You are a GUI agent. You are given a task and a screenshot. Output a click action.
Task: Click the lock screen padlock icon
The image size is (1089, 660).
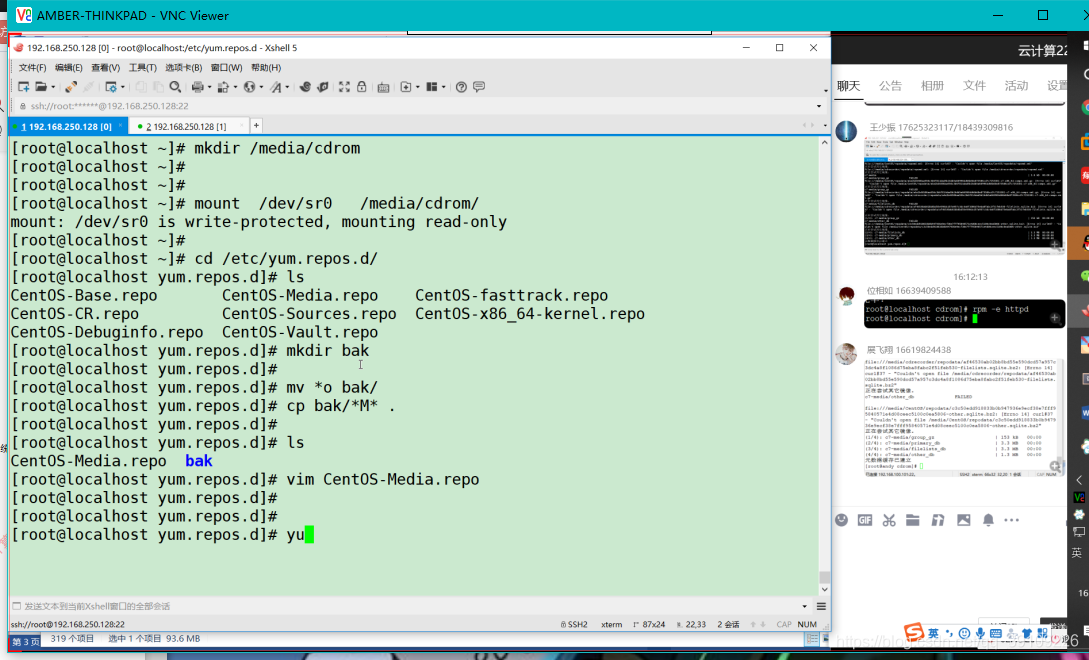click(x=362, y=87)
